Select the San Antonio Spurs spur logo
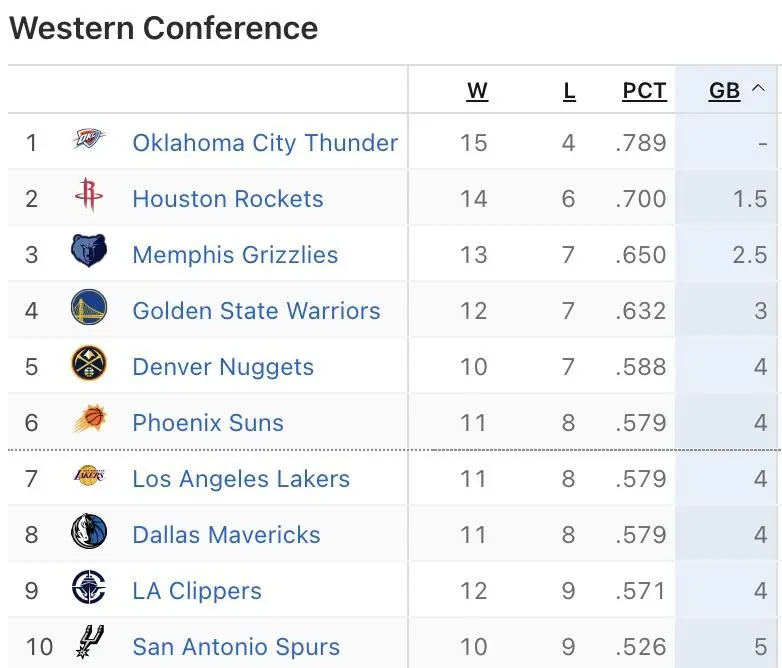 click(90, 642)
